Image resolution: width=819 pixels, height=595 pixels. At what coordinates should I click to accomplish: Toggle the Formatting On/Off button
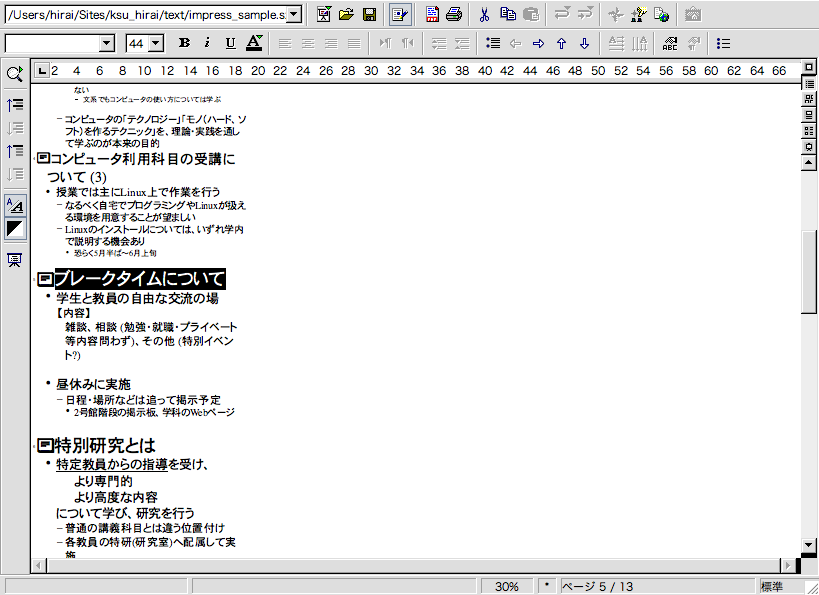(15, 205)
